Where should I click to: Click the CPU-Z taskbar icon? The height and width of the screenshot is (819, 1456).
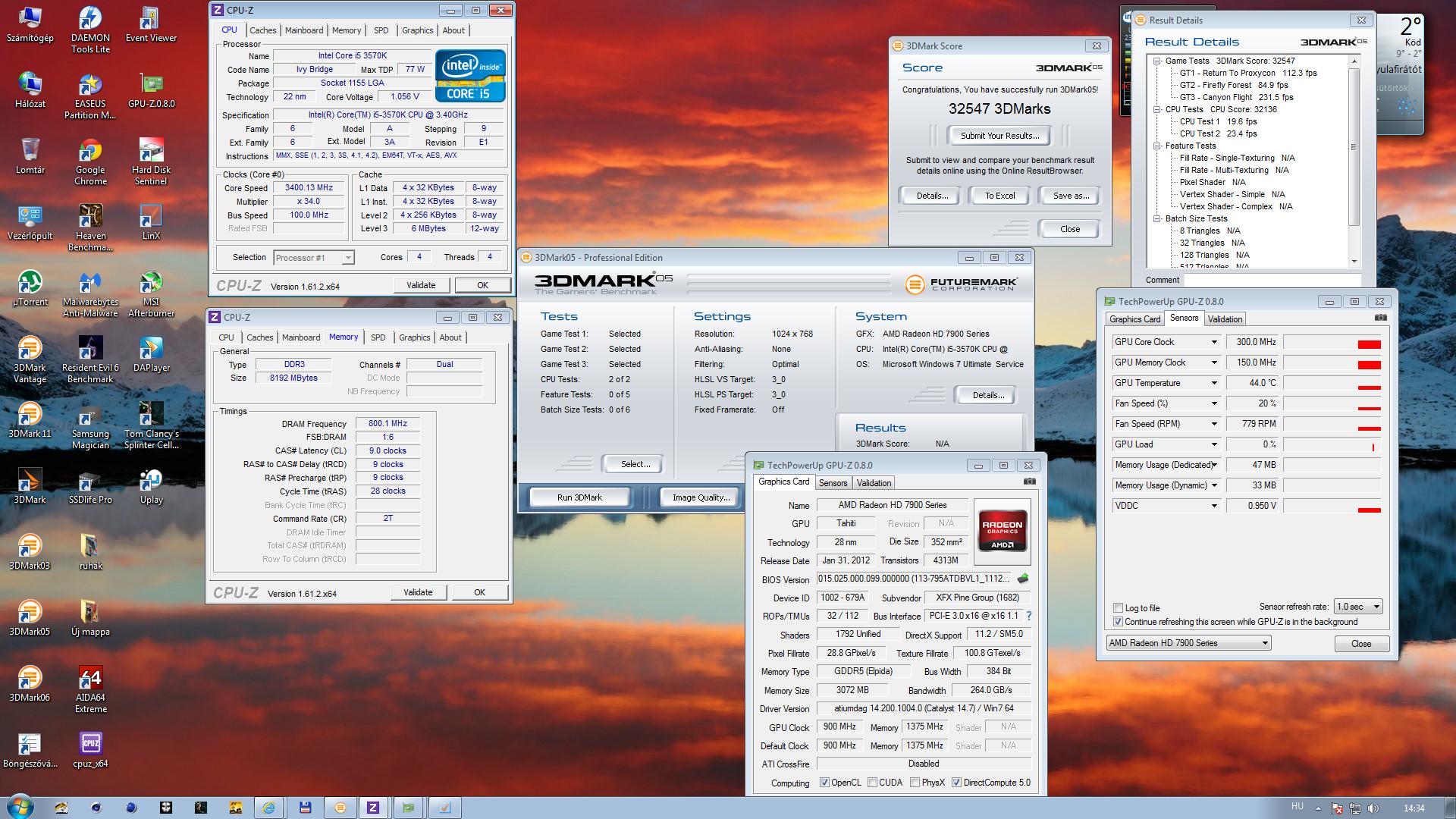point(373,808)
